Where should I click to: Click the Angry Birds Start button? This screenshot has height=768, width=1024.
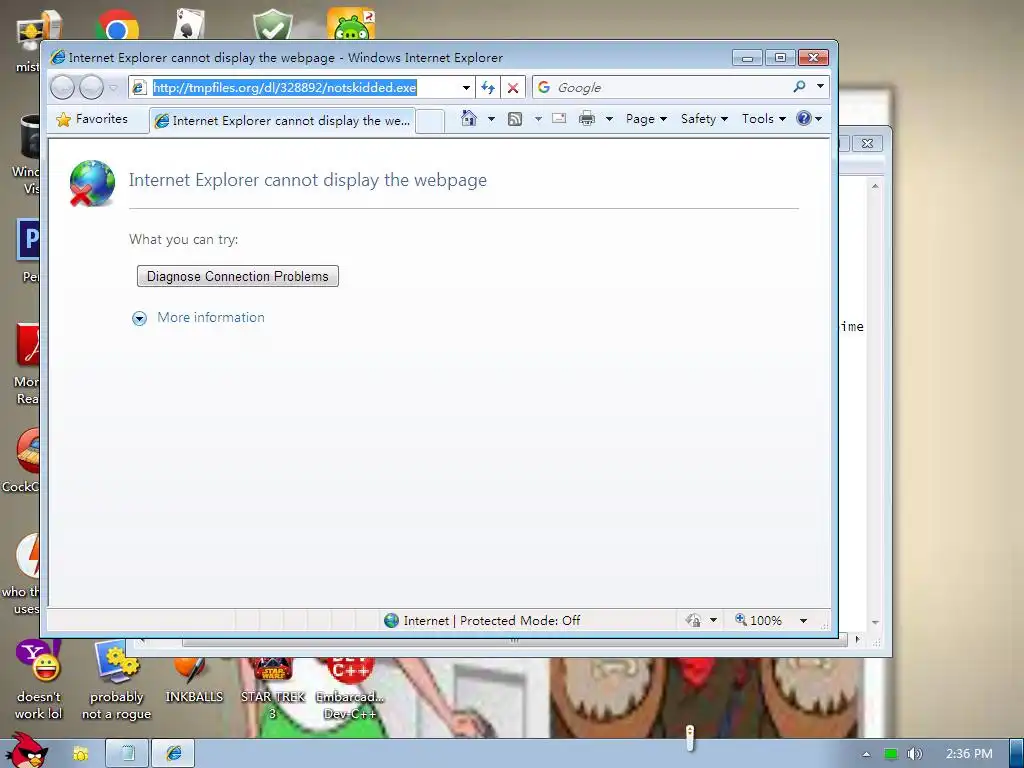pos(25,750)
